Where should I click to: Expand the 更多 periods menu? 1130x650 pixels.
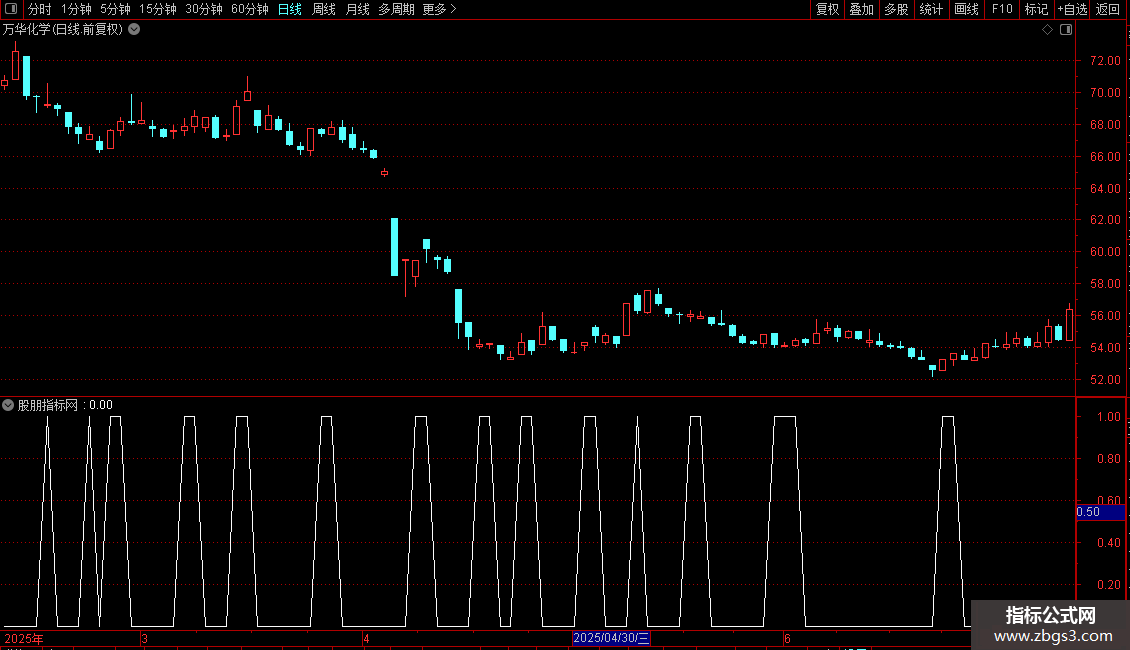click(439, 9)
